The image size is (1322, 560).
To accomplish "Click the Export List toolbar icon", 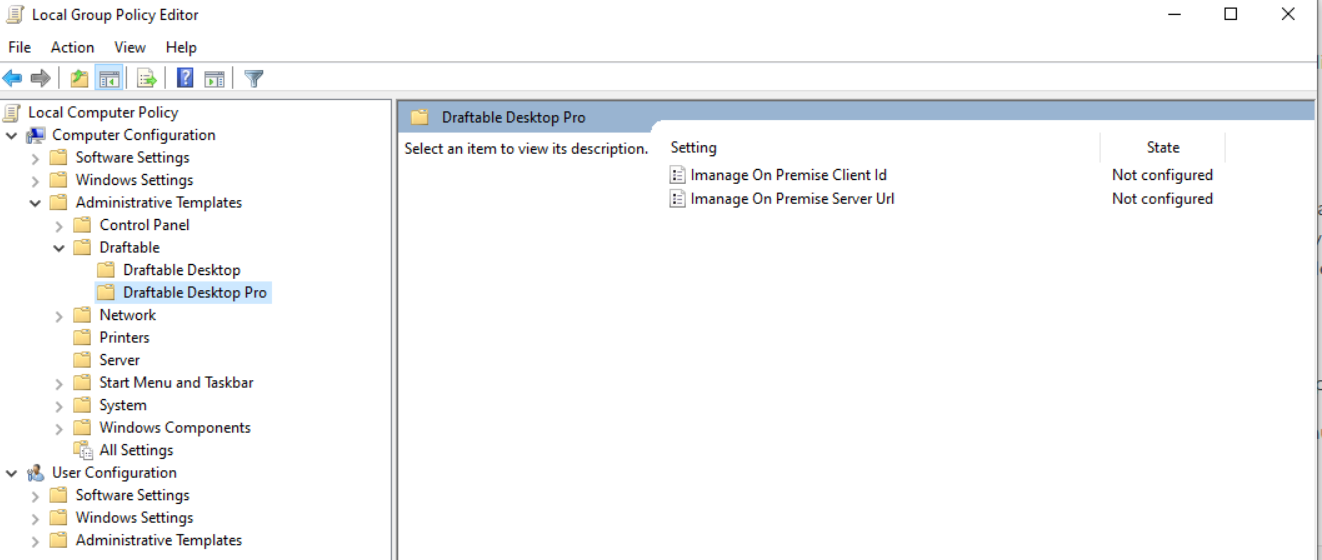I will tap(147, 78).
